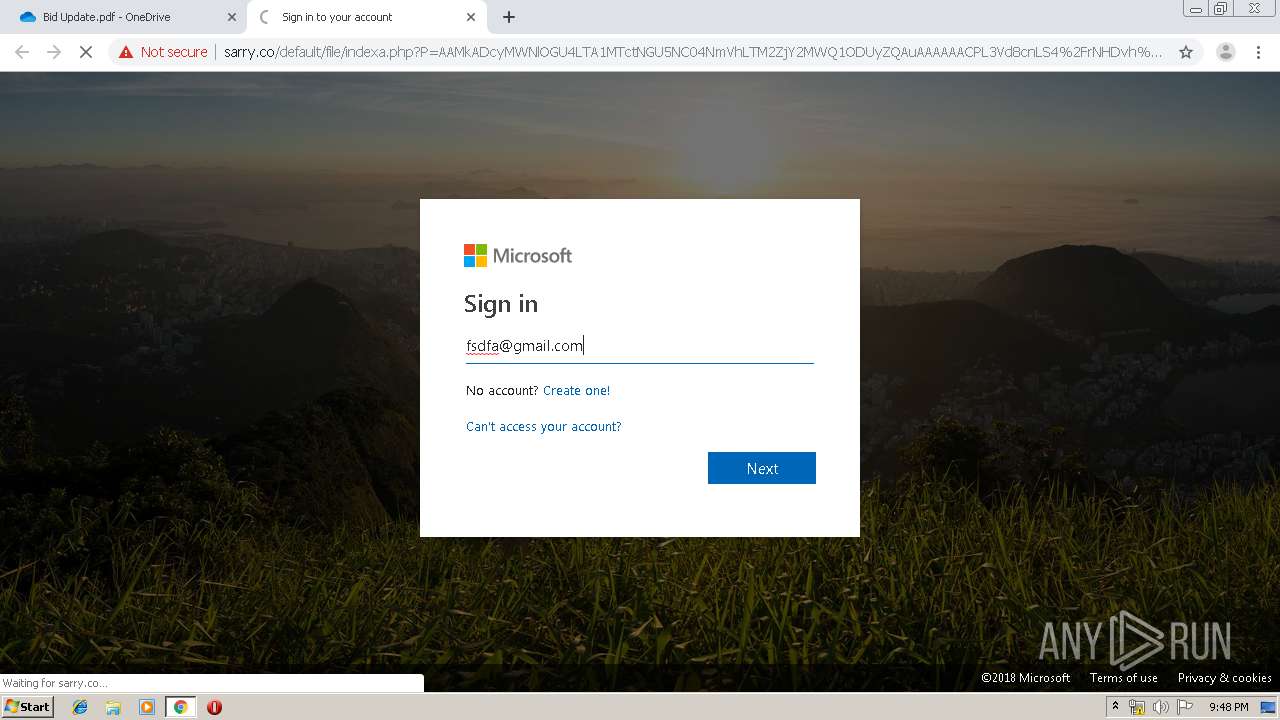The height and width of the screenshot is (720, 1280).
Task: Click the Next button
Action: (762, 468)
